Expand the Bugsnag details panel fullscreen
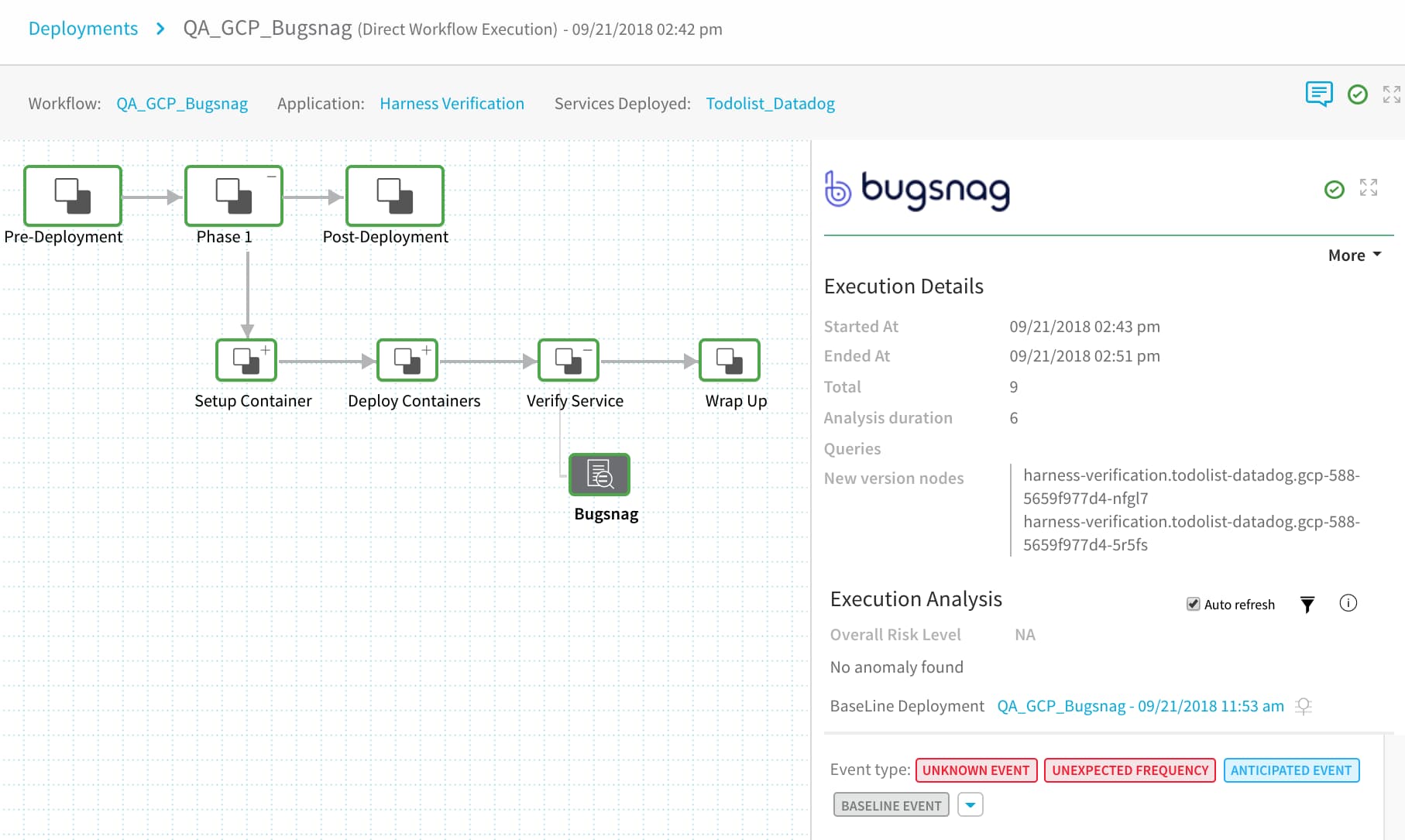The image size is (1405, 840). coord(1369,187)
